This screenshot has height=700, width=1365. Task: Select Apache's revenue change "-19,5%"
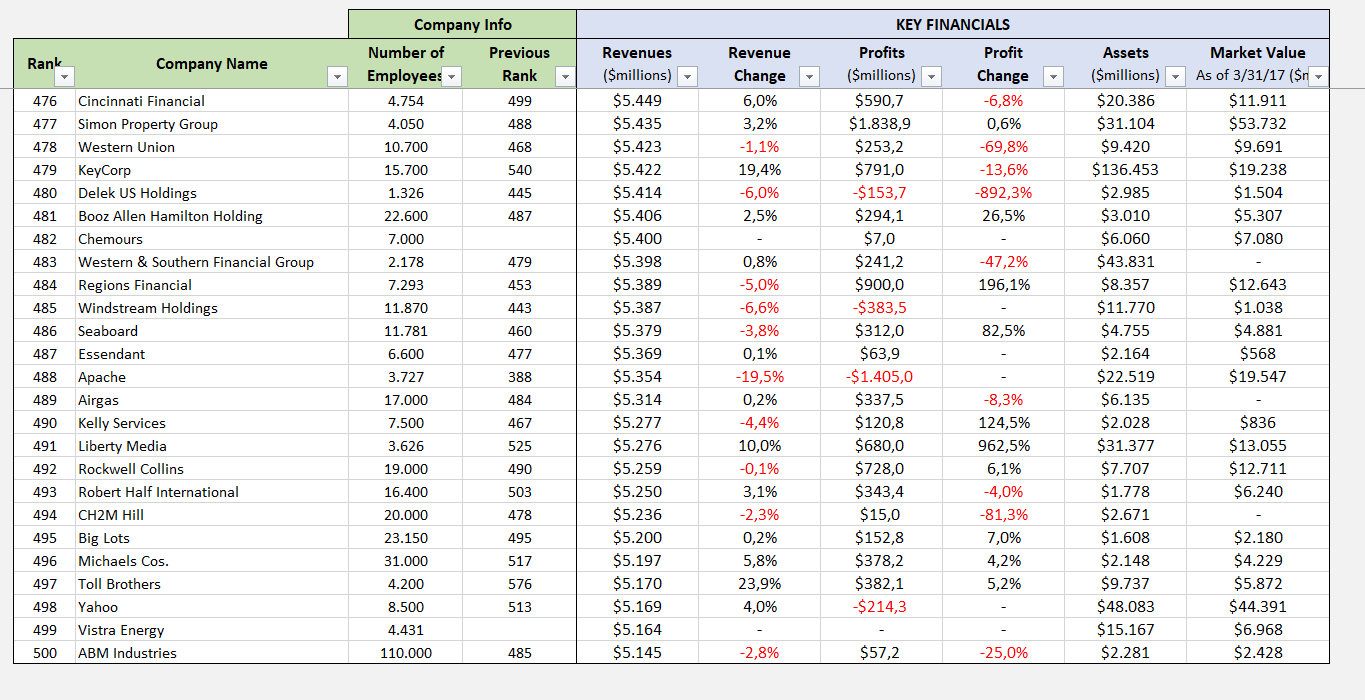pos(759,377)
